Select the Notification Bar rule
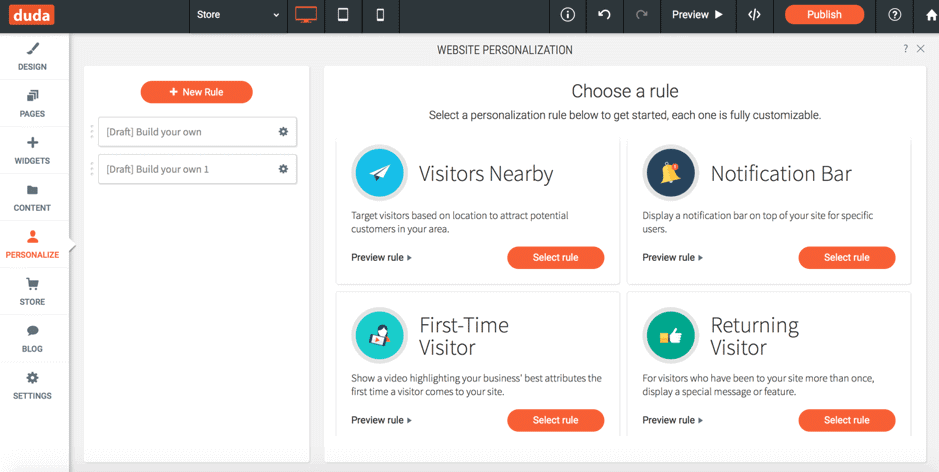The width and height of the screenshot is (939, 472). [x=846, y=258]
